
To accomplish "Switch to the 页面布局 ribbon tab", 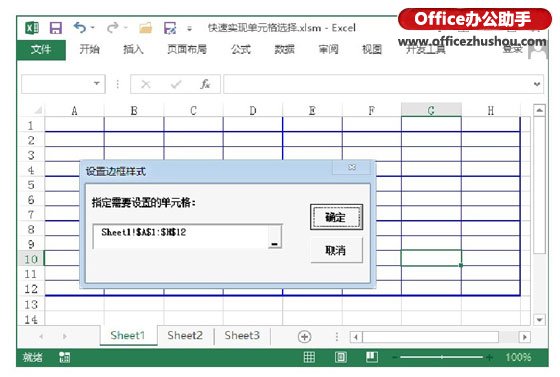I will [187, 49].
